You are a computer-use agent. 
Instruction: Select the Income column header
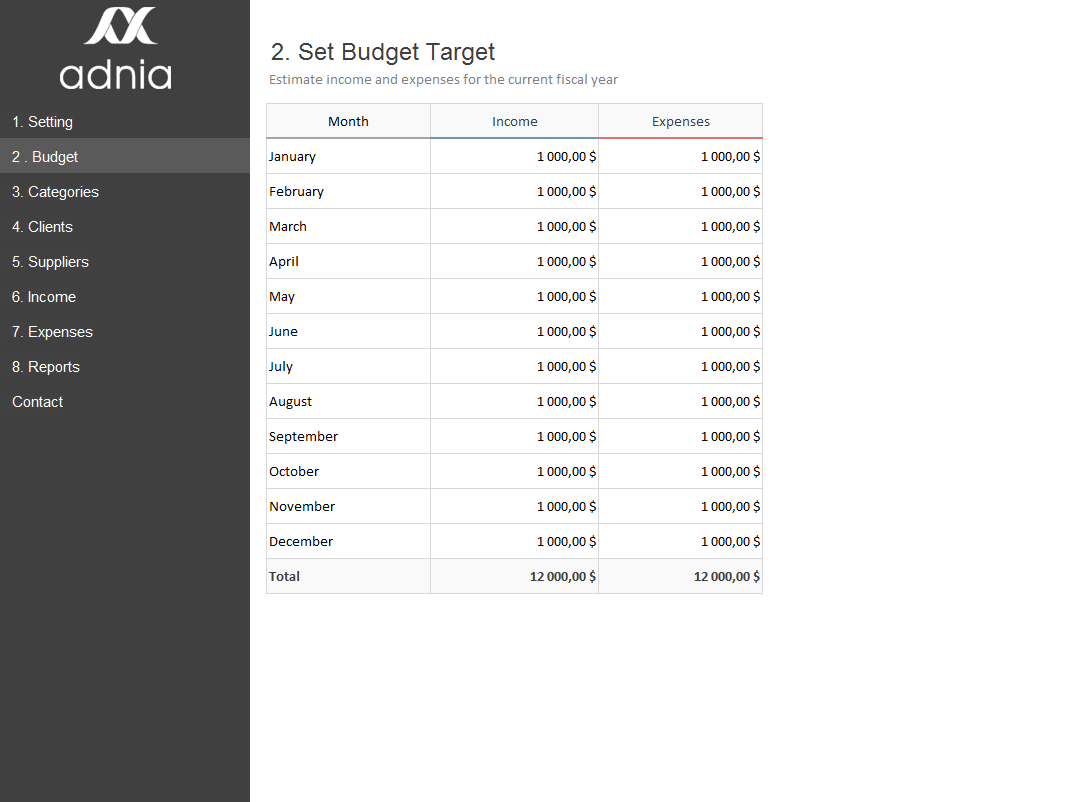click(x=514, y=121)
